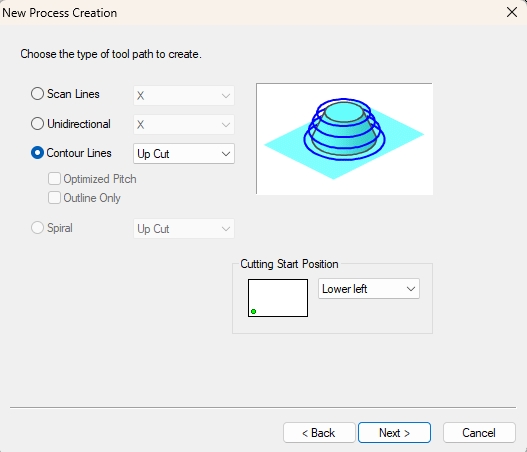Select the Spiral radio button

pyautogui.click(x=37, y=228)
